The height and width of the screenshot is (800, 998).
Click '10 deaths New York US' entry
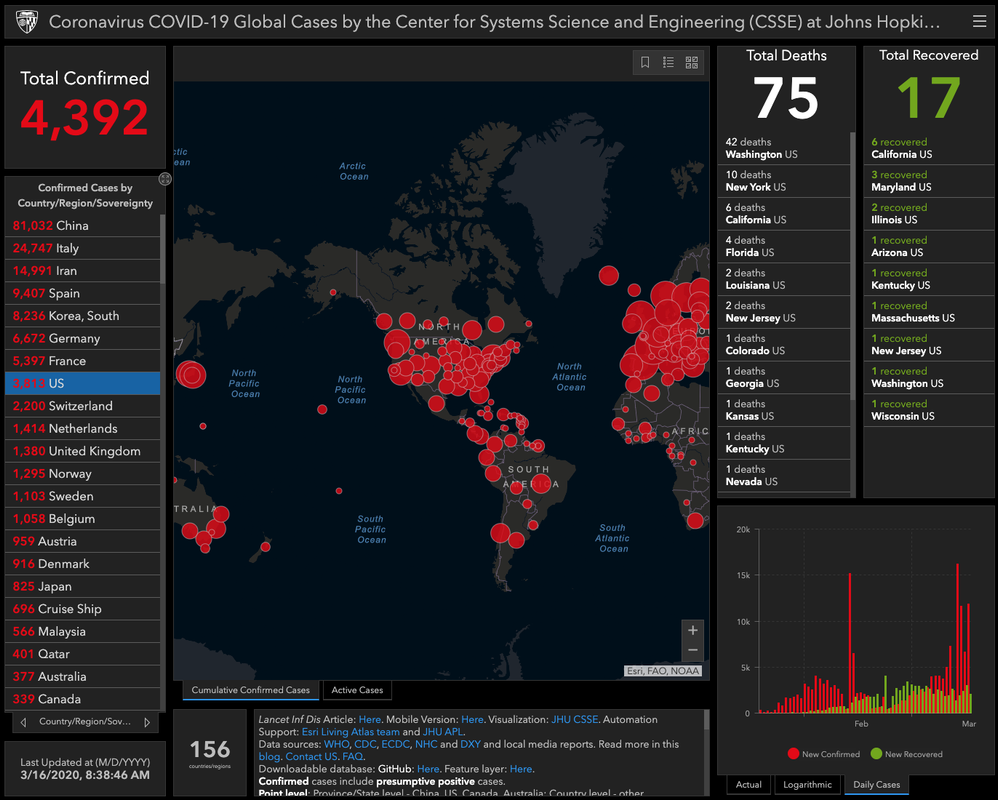click(784, 181)
